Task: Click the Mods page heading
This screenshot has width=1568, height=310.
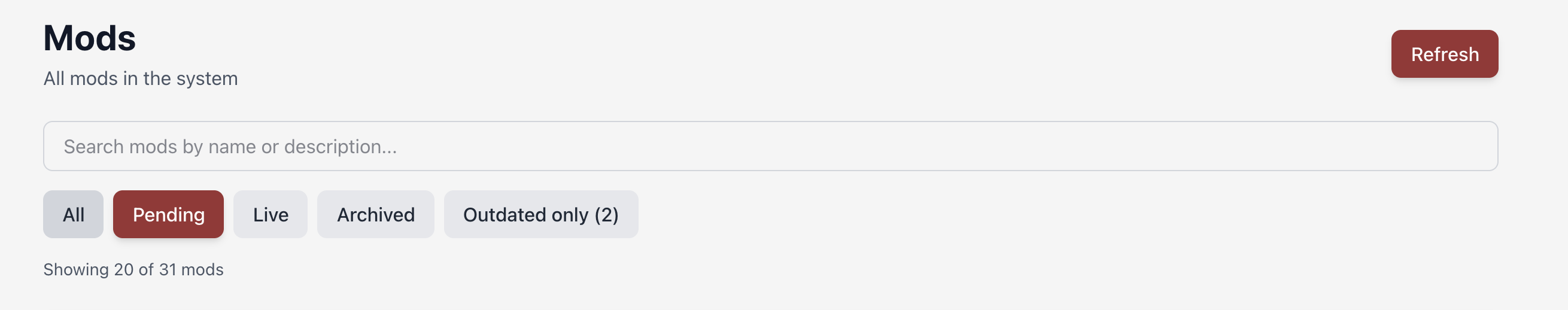Action: point(90,38)
